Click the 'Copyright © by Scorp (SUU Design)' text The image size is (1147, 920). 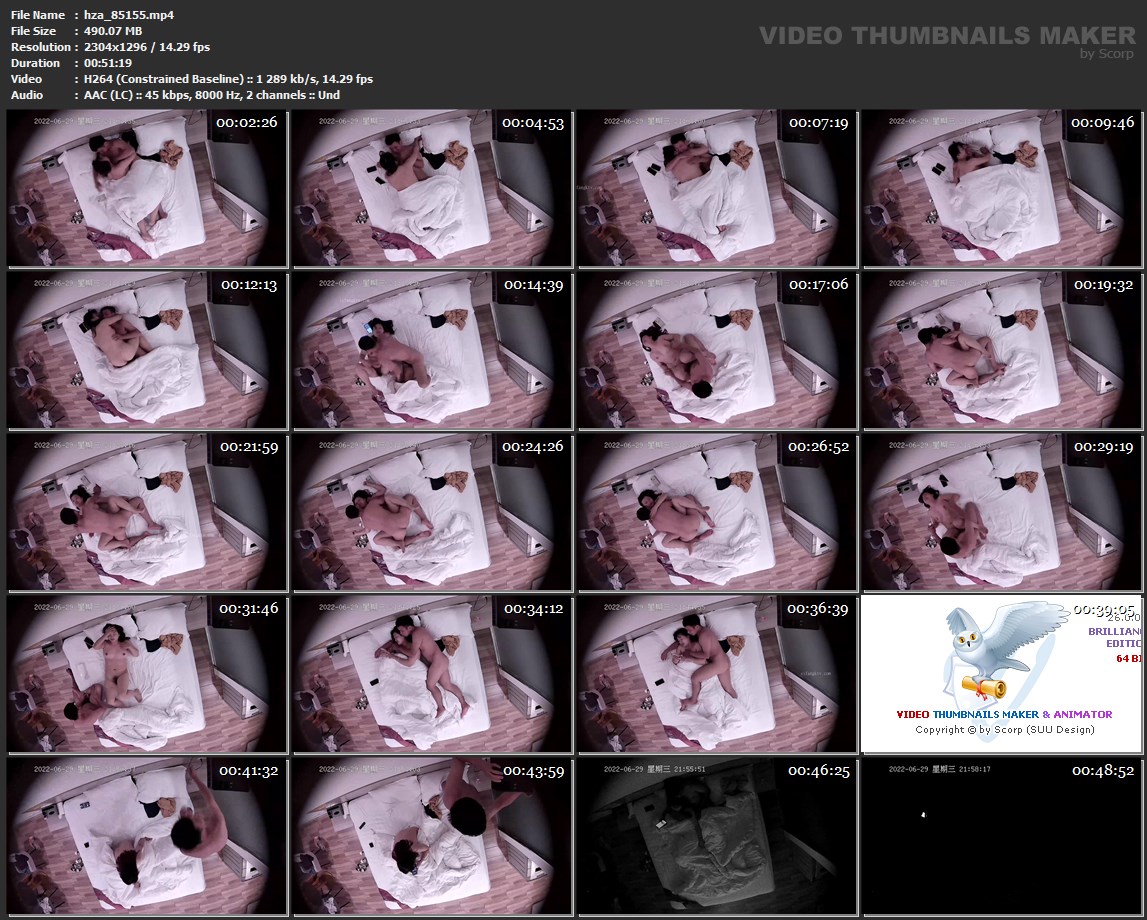coord(1004,729)
